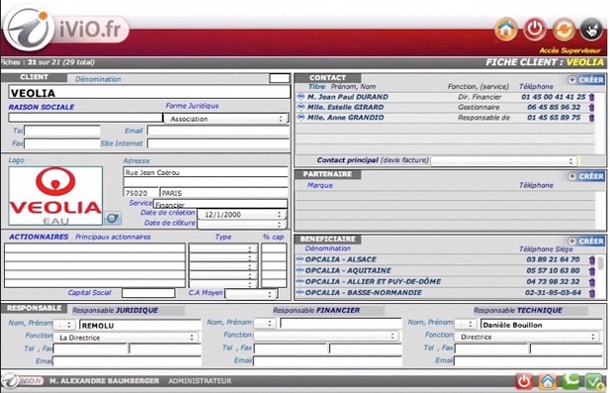The image size is (610, 393).
Task: Click the Dir. Financier function text
Action: (x=480, y=97)
